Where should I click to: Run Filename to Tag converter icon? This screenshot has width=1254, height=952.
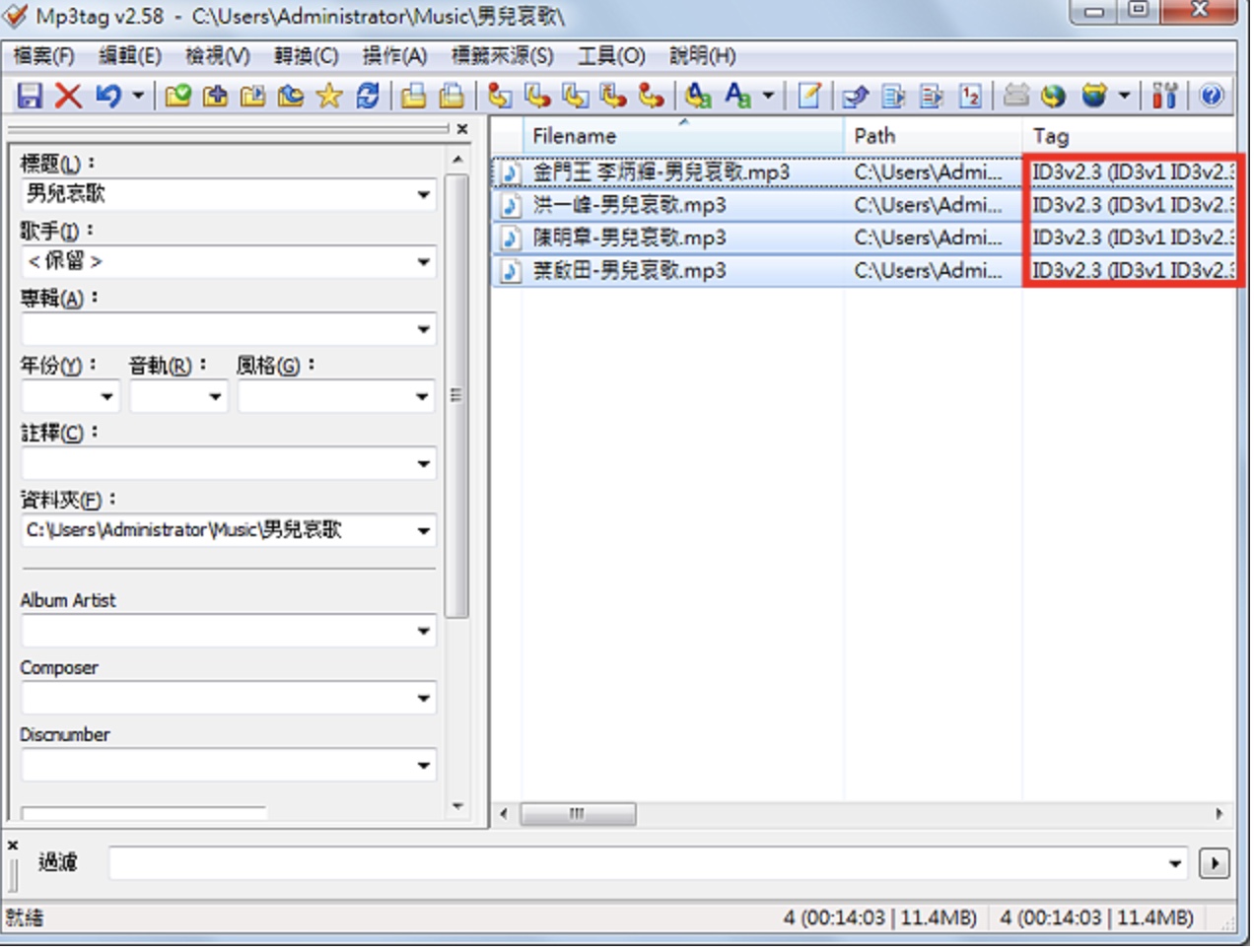coord(537,96)
